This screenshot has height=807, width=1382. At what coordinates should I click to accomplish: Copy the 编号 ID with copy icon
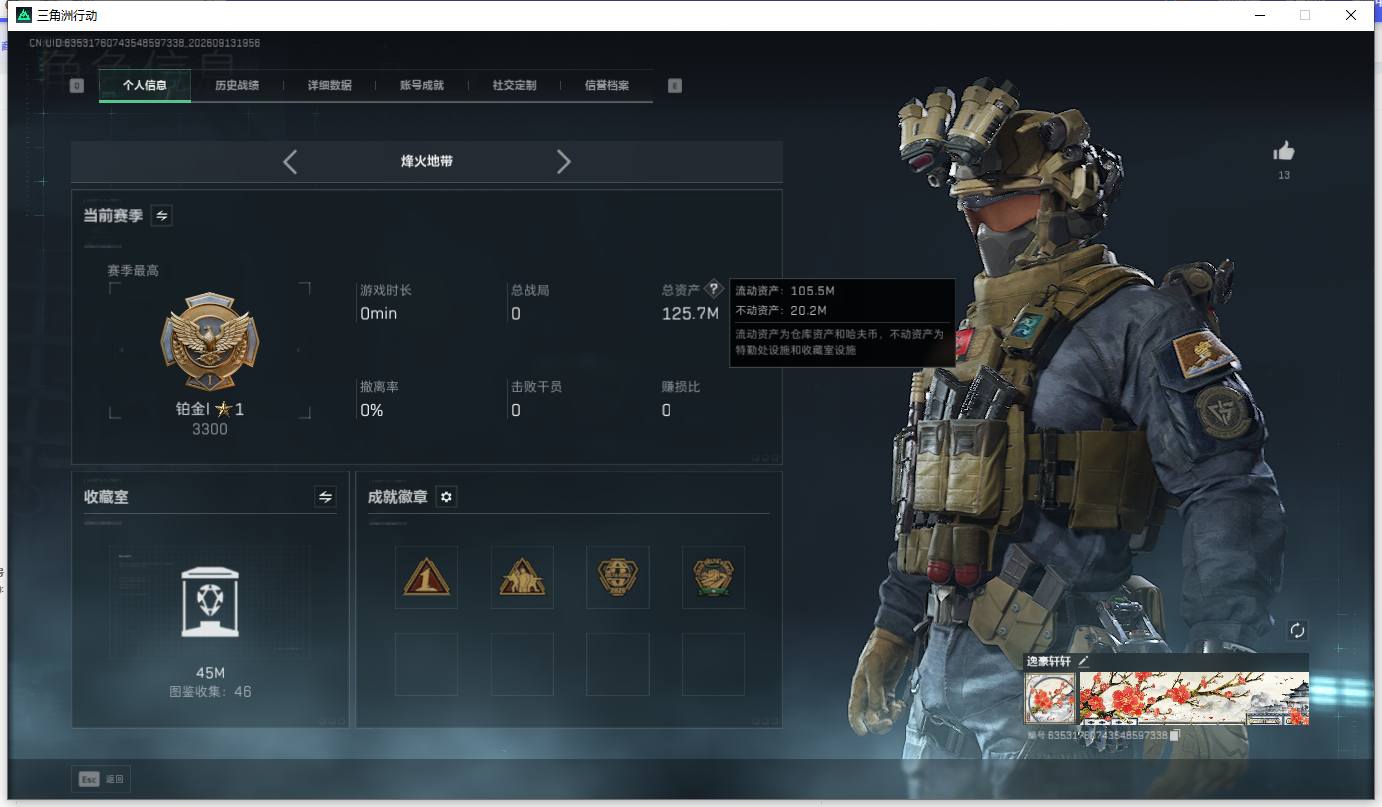[x=1175, y=736]
